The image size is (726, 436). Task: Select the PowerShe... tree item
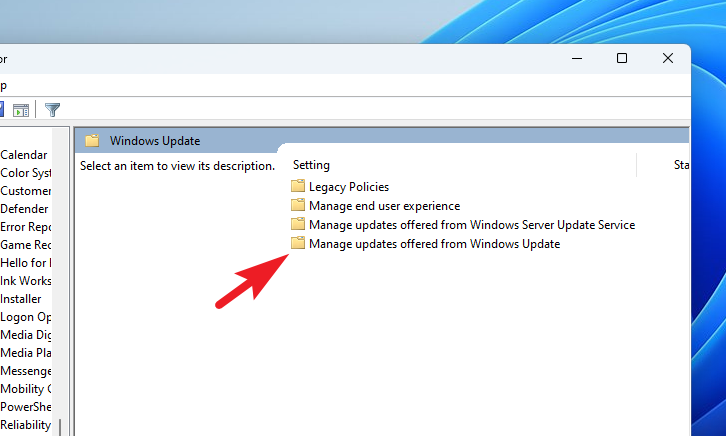coord(25,407)
